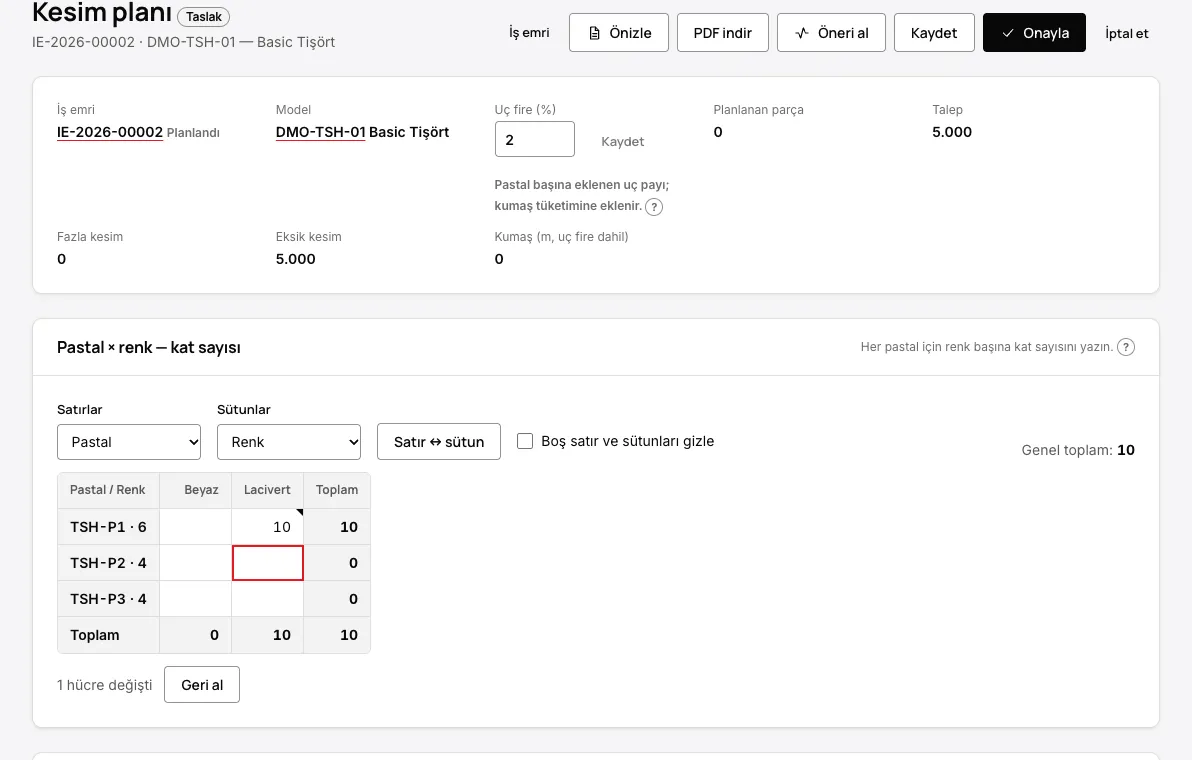Select the TSH-P3 Beyaz cell
The height and width of the screenshot is (760, 1192).
coord(195,599)
